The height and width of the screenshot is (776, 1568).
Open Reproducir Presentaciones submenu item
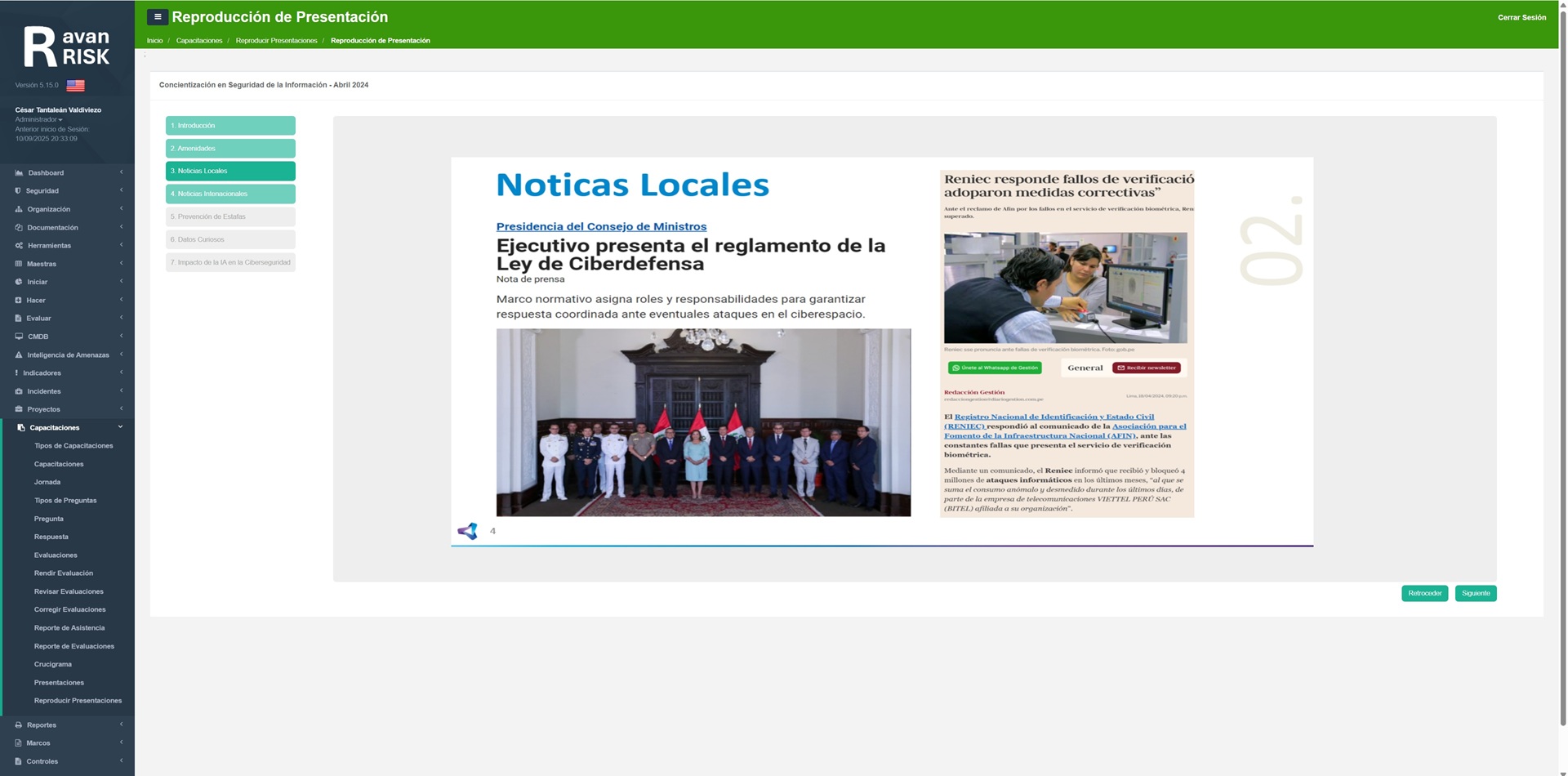pyautogui.click(x=78, y=701)
